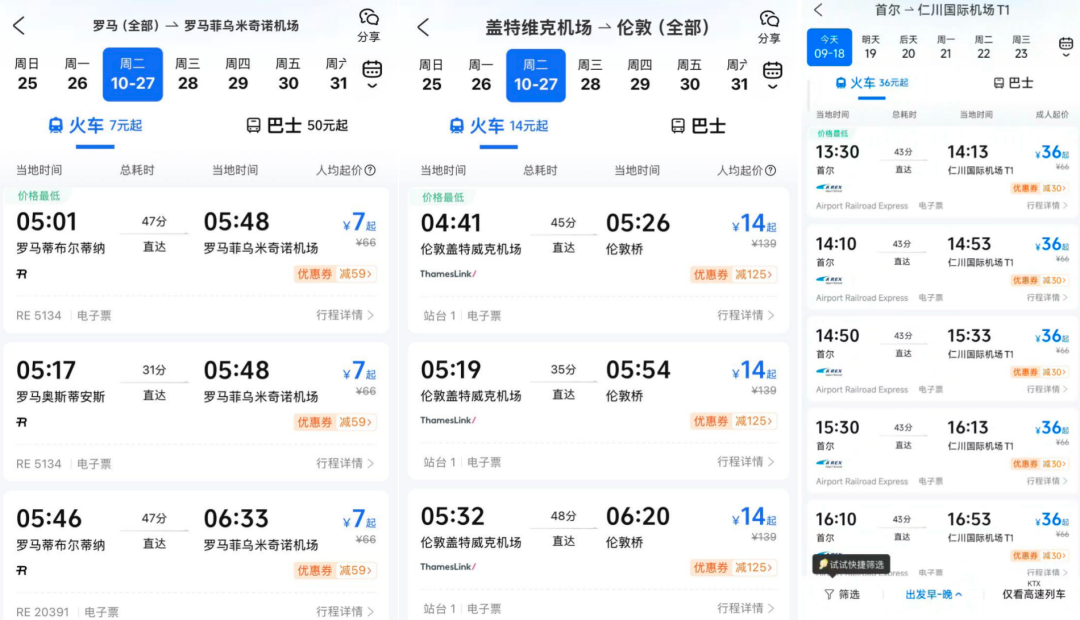Viewport: 1080px width, 620px height.
Task: Open 减59 coupon for 05:17 train
Action: [x=335, y=422]
